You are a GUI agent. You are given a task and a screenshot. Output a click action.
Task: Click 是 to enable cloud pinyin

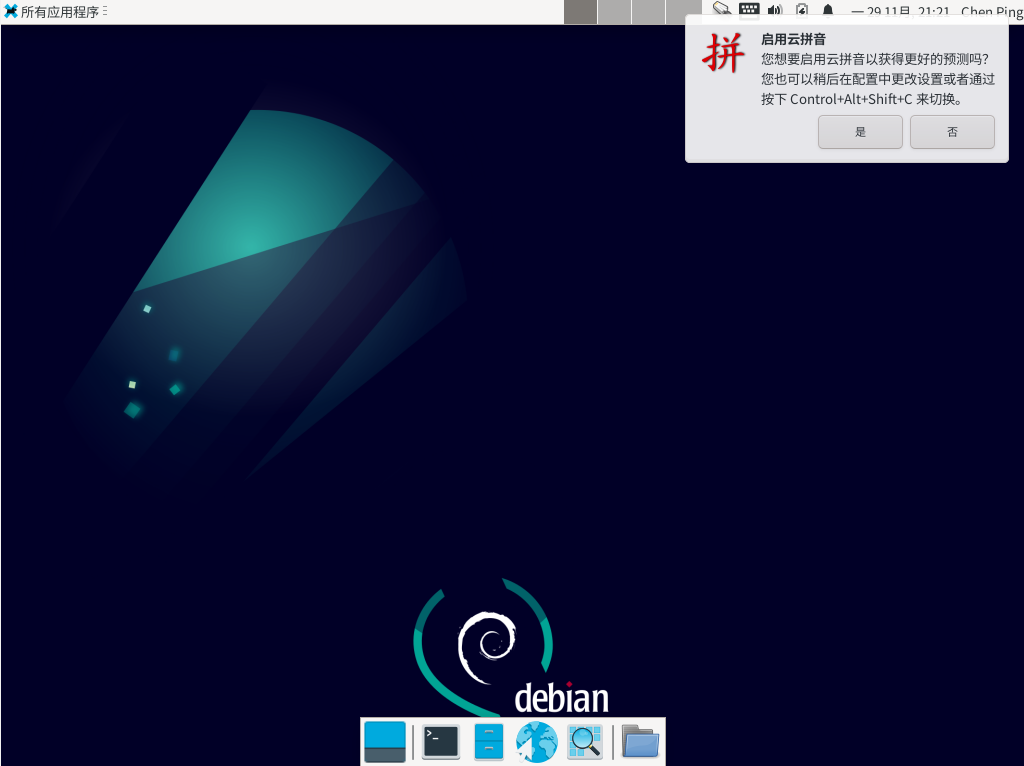click(860, 132)
